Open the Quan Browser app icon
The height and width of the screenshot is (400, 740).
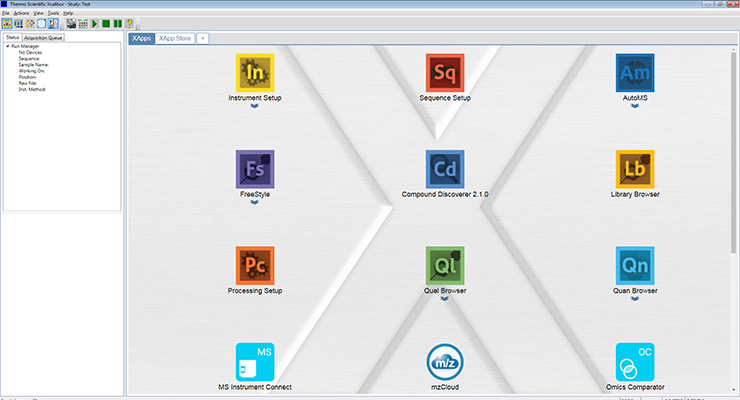pyautogui.click(x=635, y=266)
